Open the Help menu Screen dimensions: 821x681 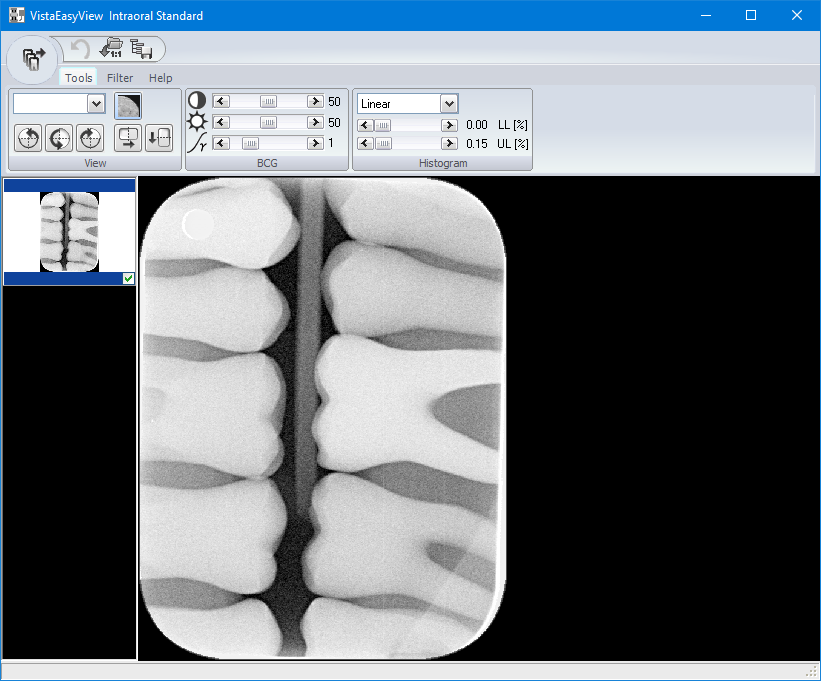160,77
